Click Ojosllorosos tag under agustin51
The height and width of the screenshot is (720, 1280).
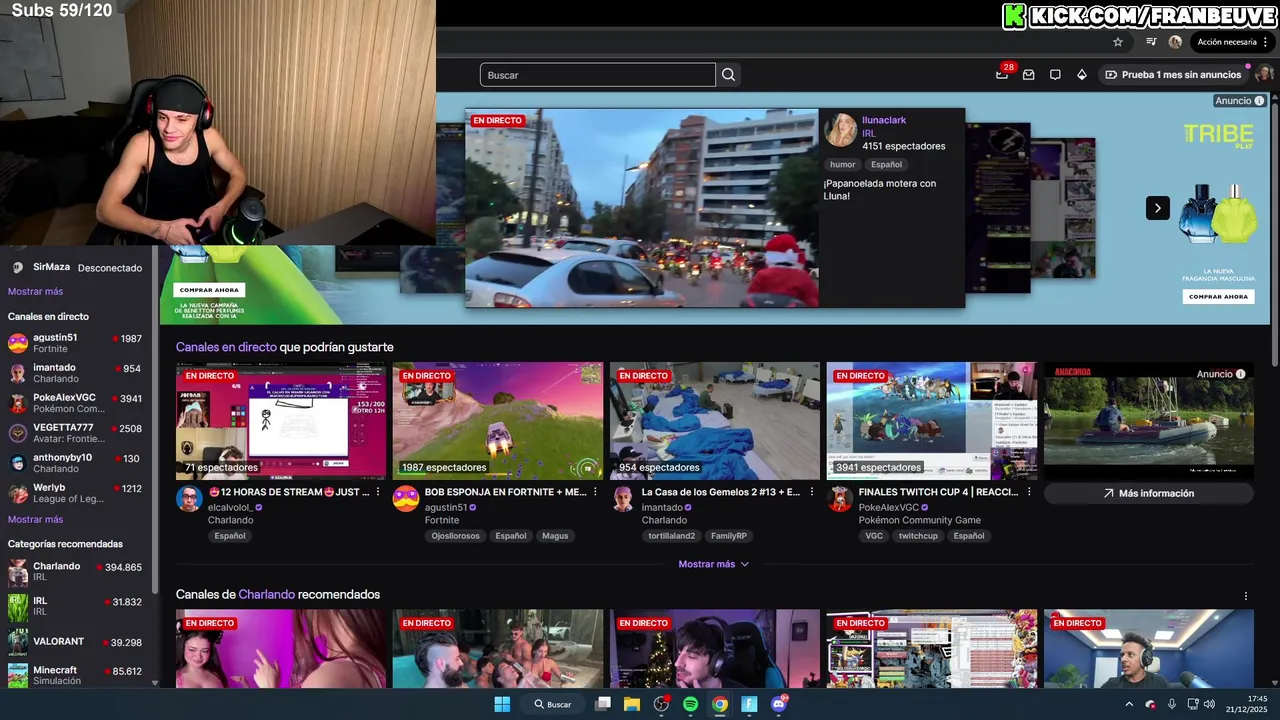pyautogui.click(x=457, y=536)
